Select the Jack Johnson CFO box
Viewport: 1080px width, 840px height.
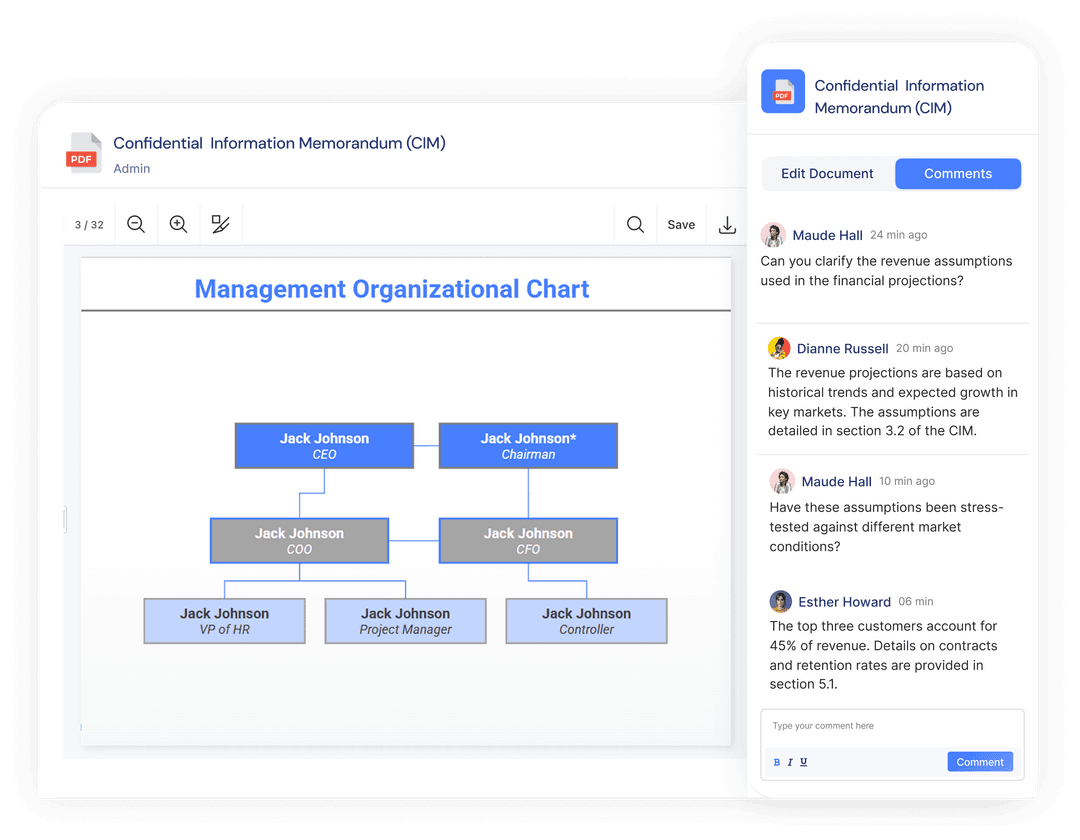pyautogui.click(x=528, y=540)
